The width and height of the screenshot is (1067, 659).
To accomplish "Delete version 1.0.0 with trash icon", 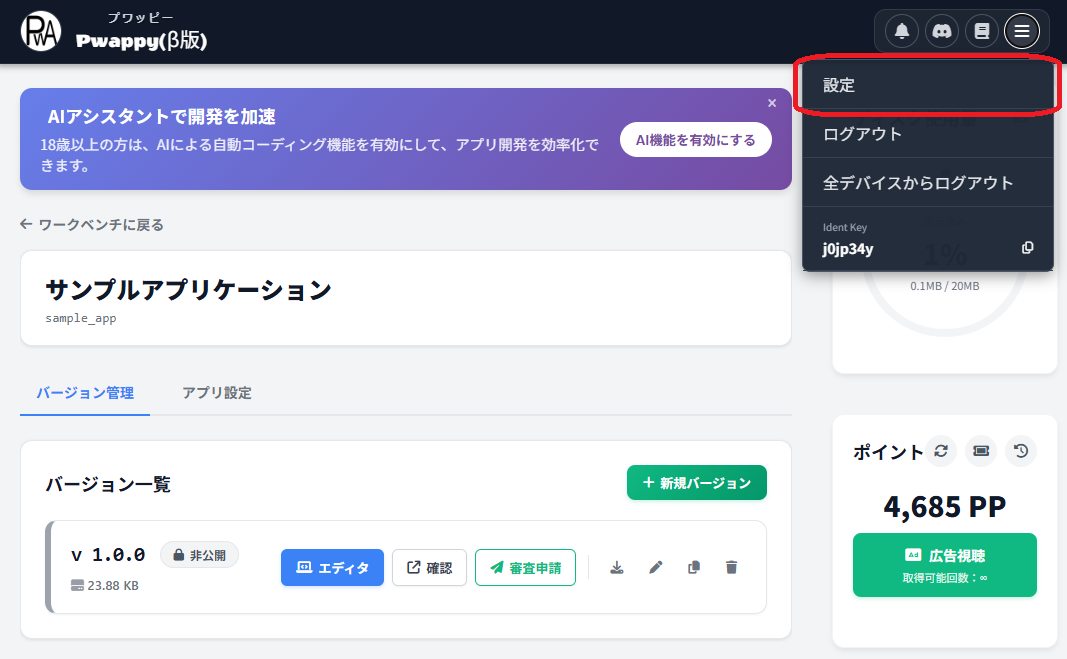I will pyautogui.click(x=731, y=567).
